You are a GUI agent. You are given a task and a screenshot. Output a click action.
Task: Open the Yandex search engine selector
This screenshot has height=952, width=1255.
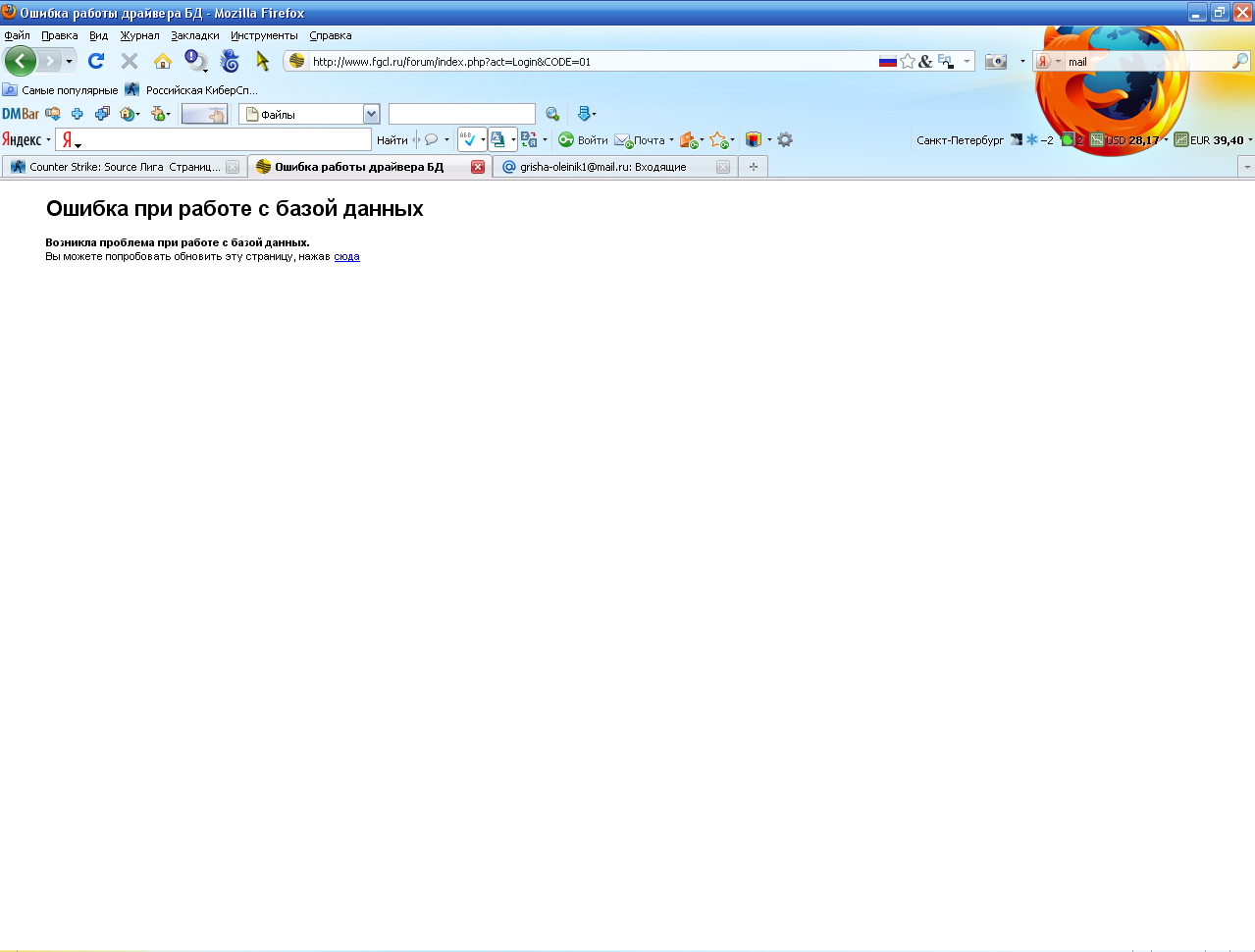pyautogui.click(x=1049, y=61)
